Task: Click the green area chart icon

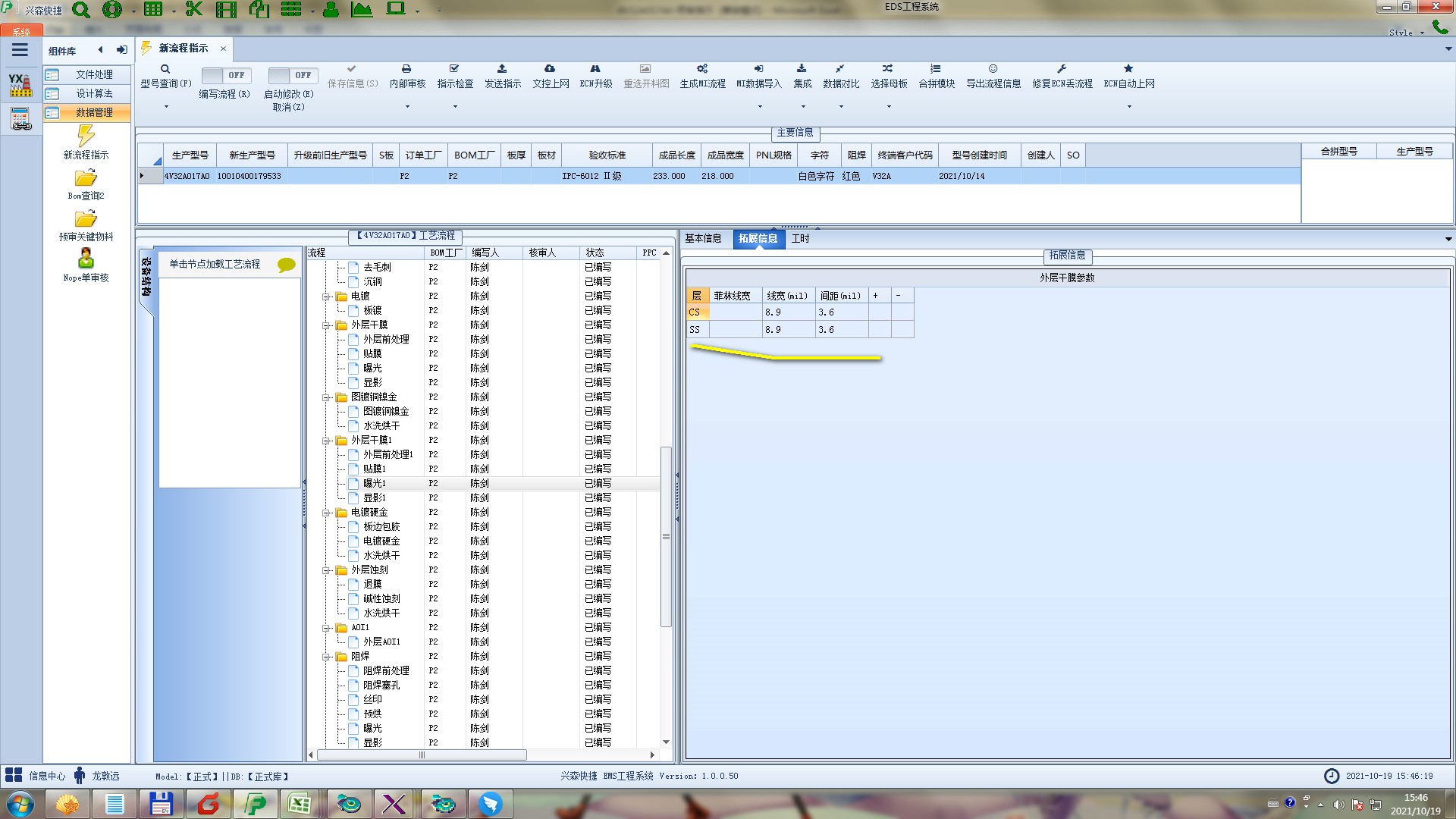Action: click(x=362, y=9)
